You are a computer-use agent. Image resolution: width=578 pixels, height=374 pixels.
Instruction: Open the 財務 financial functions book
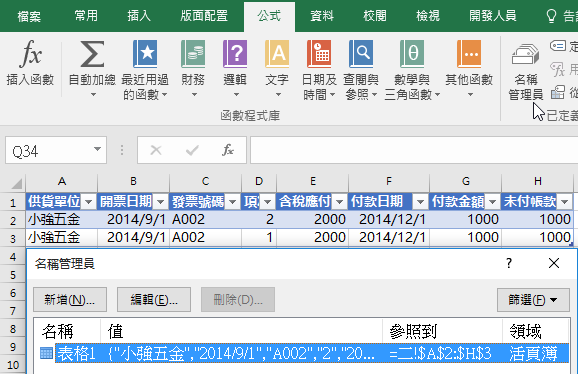[x=193, y=54]
